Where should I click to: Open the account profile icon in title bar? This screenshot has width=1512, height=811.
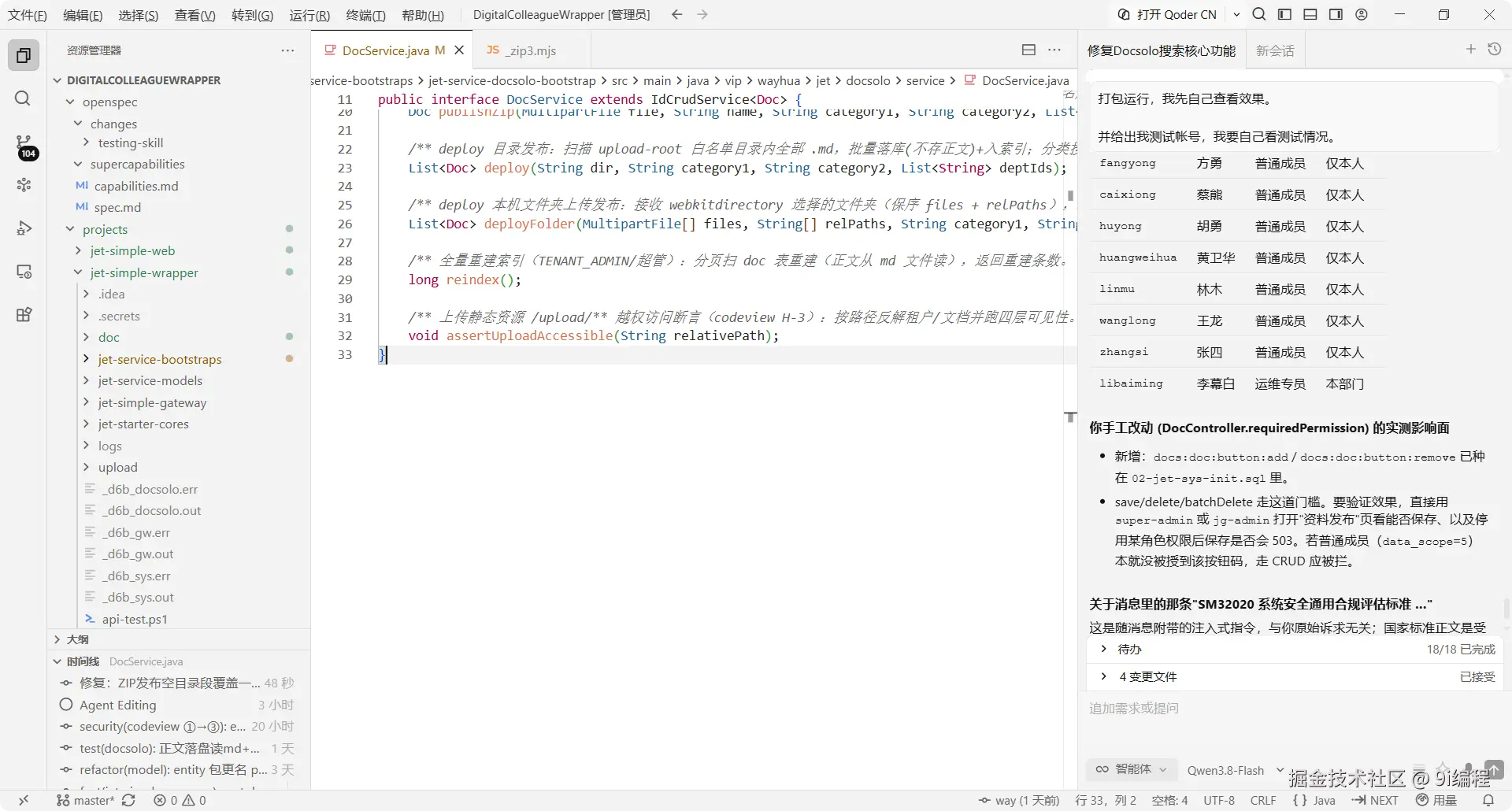[1362, 14]
